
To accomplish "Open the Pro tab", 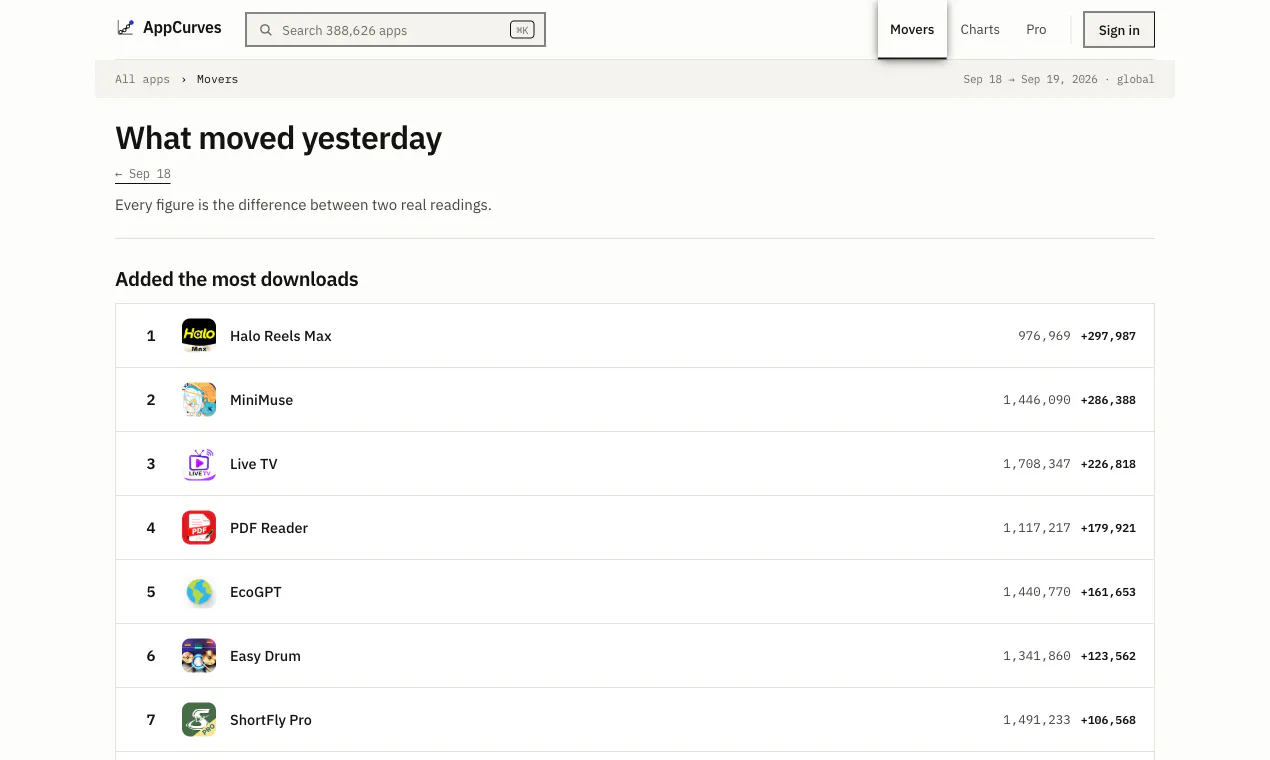I will [x=1036, y=29].
